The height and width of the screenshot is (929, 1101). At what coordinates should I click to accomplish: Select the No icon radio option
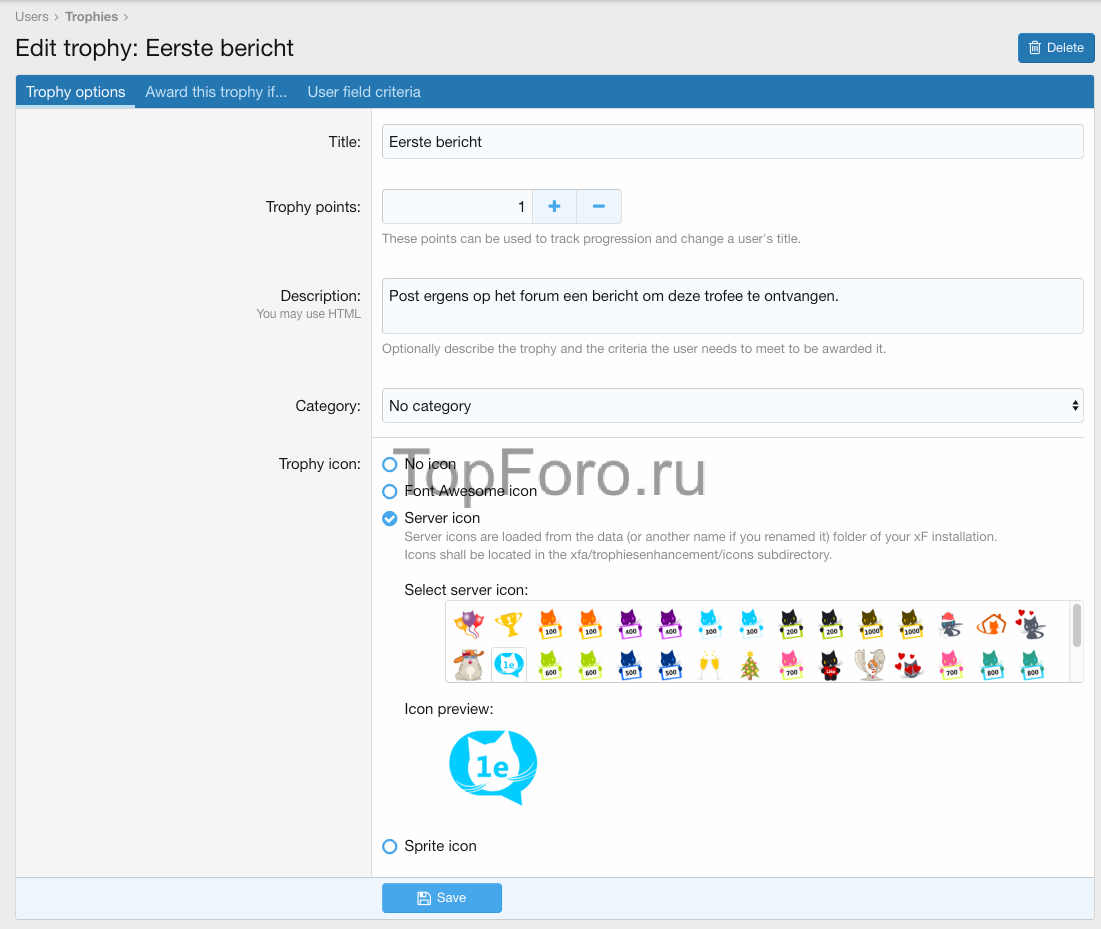click(390, 464)
